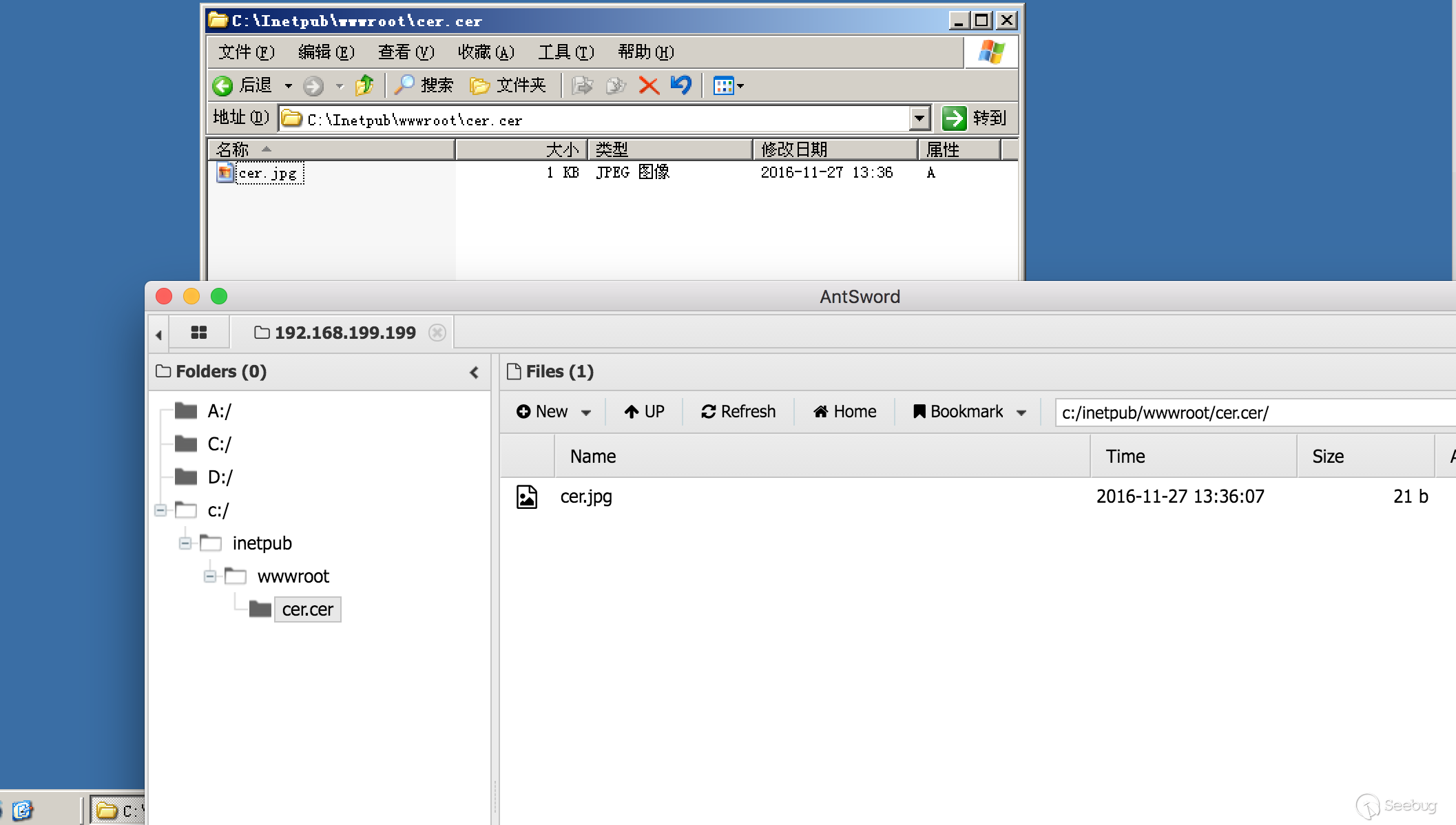Click the Home button in AntSword

click(x=845, y=412)
